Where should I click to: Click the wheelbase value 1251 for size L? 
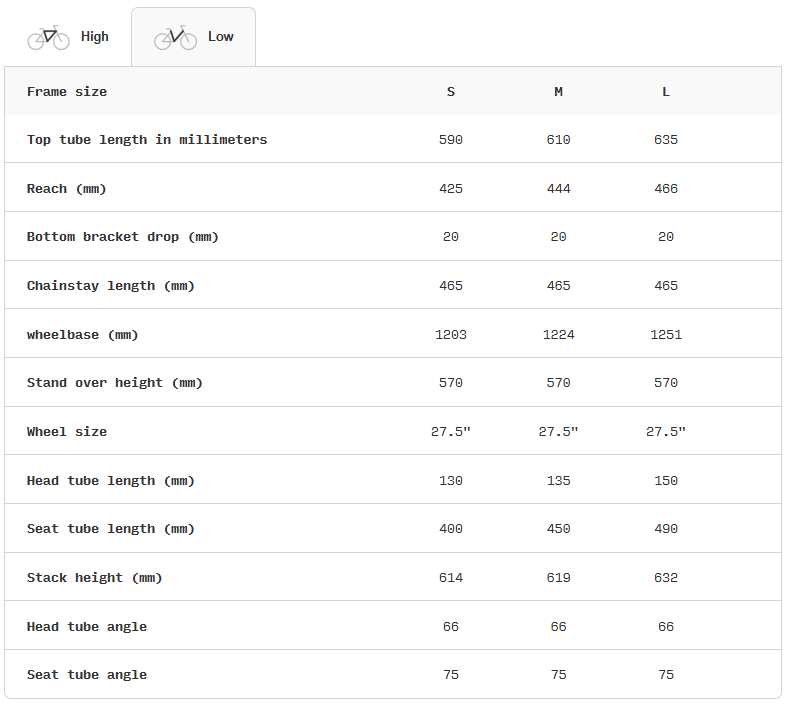(x=666, y=335)
